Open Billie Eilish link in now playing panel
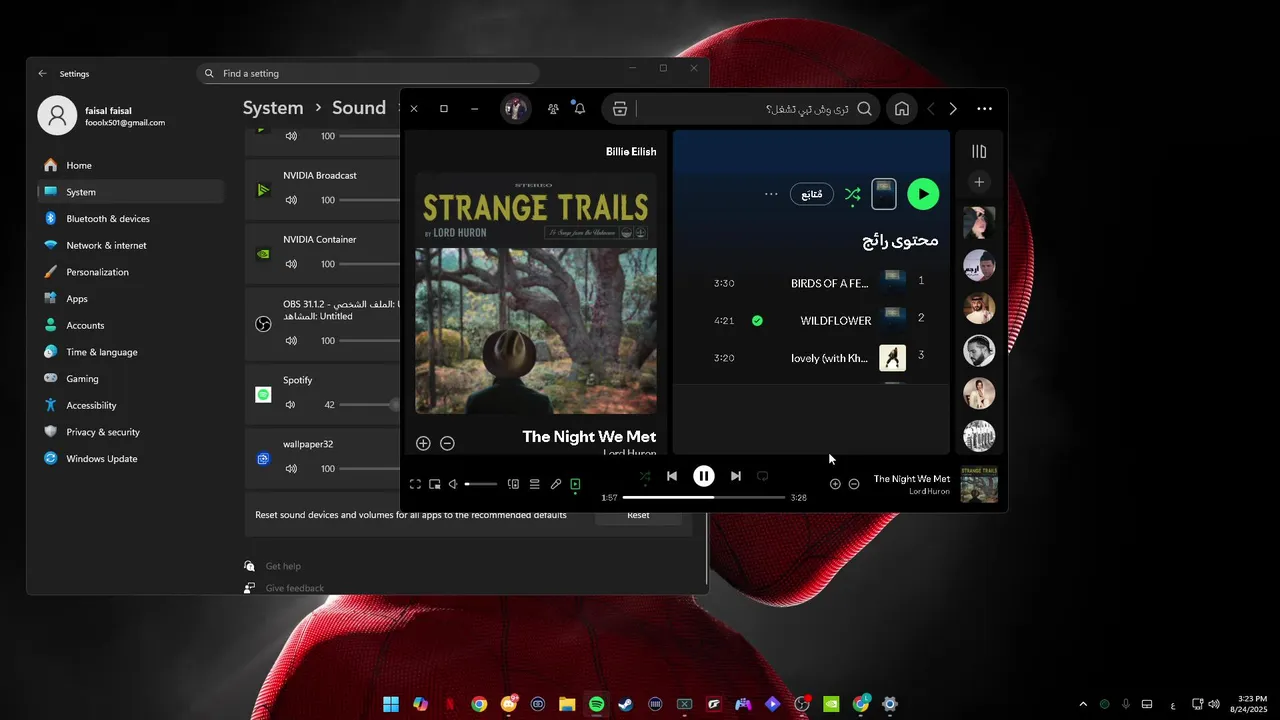This screenshot has width=1280, height=720. [631, 152]
